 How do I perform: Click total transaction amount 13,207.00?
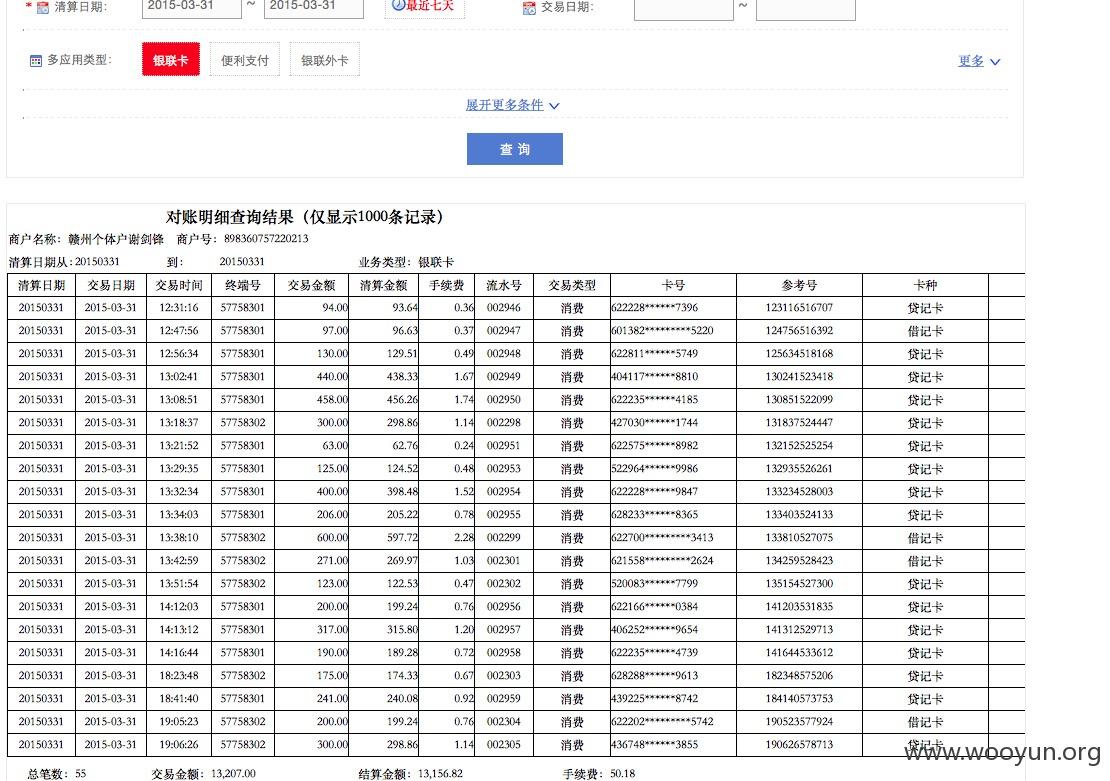pyautogui.click(x=233, y=774)
